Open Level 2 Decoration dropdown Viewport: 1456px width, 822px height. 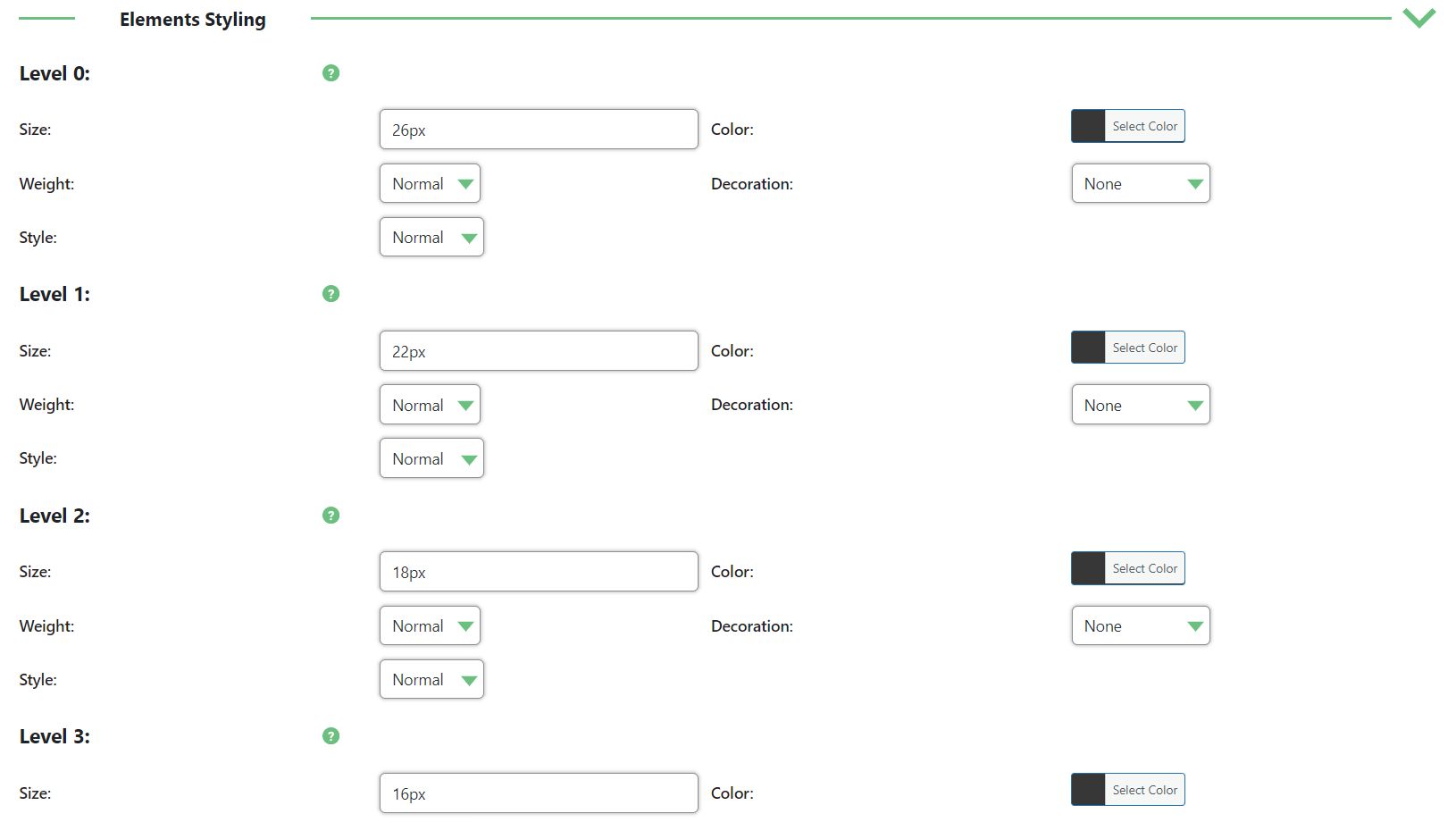tap(1141, 625)
